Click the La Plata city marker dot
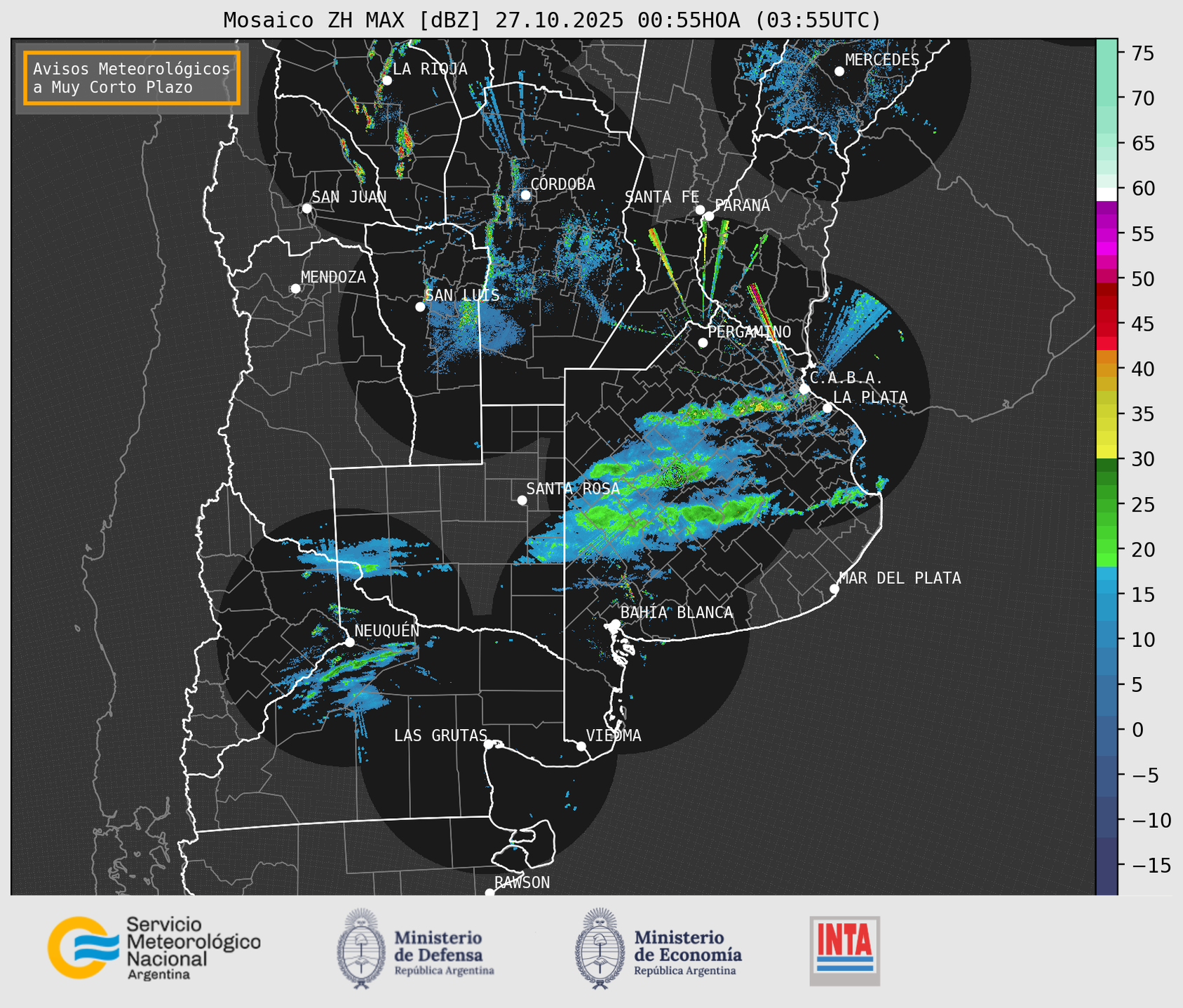 pyautogui.click(x=827, y=408)
